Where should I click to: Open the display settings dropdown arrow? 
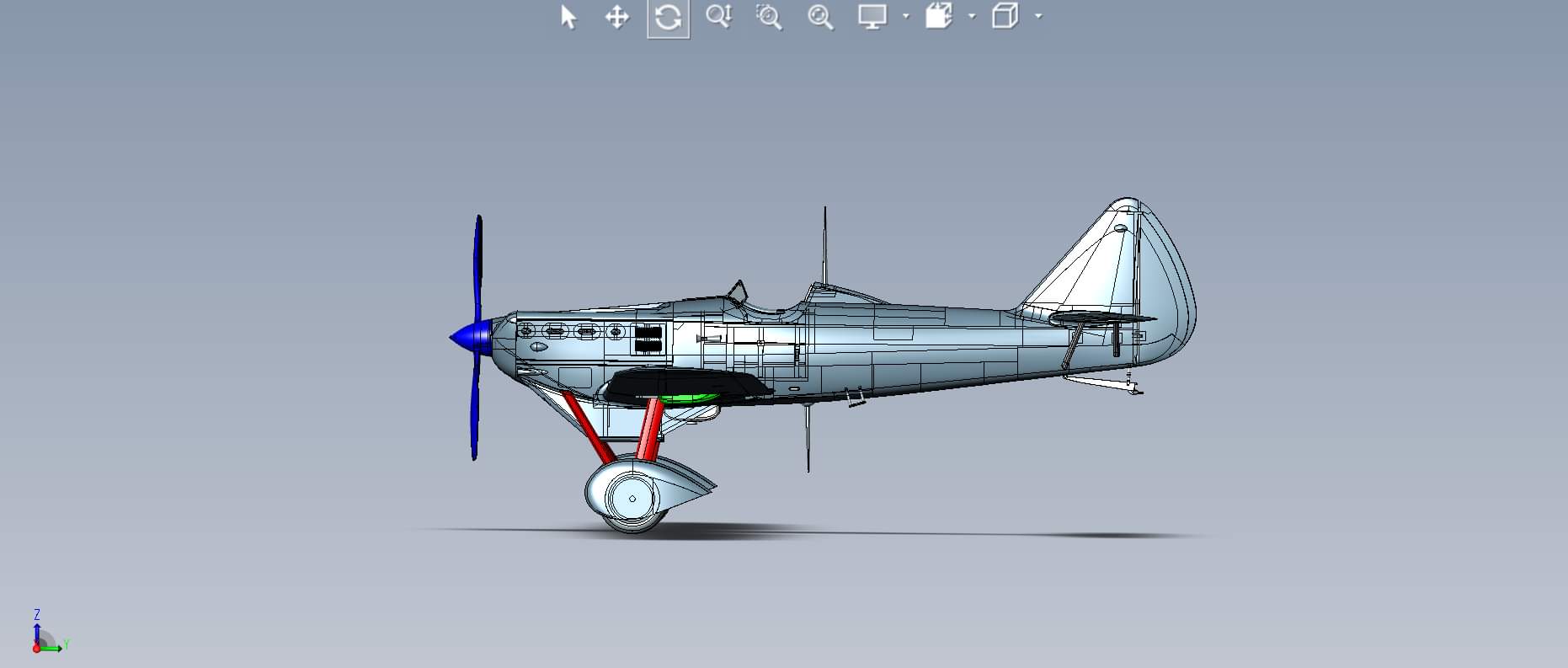point(906,16)
